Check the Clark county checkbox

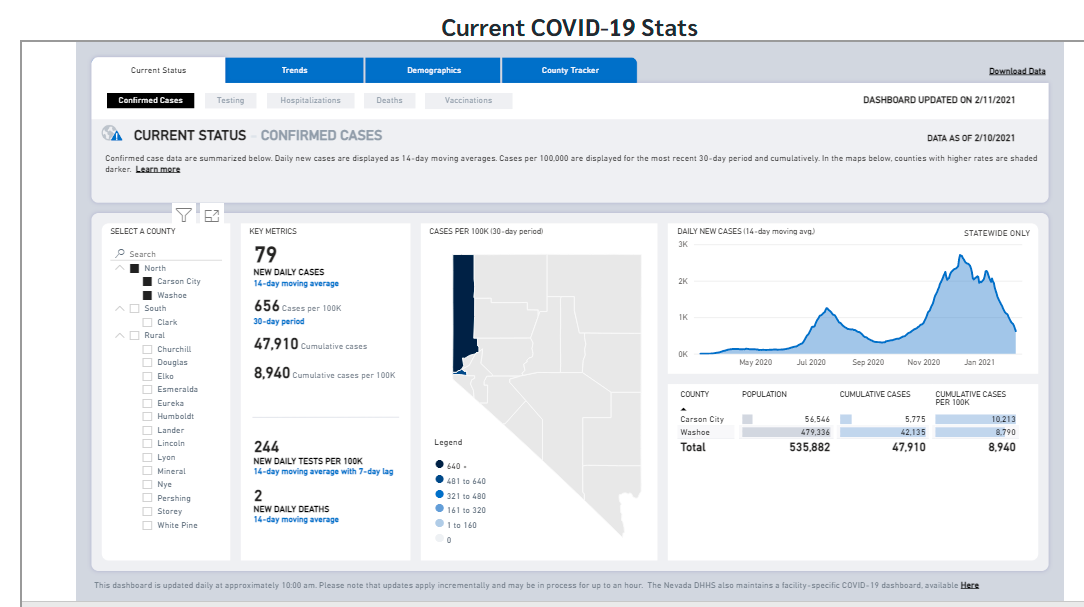click(x=148, y=323)
